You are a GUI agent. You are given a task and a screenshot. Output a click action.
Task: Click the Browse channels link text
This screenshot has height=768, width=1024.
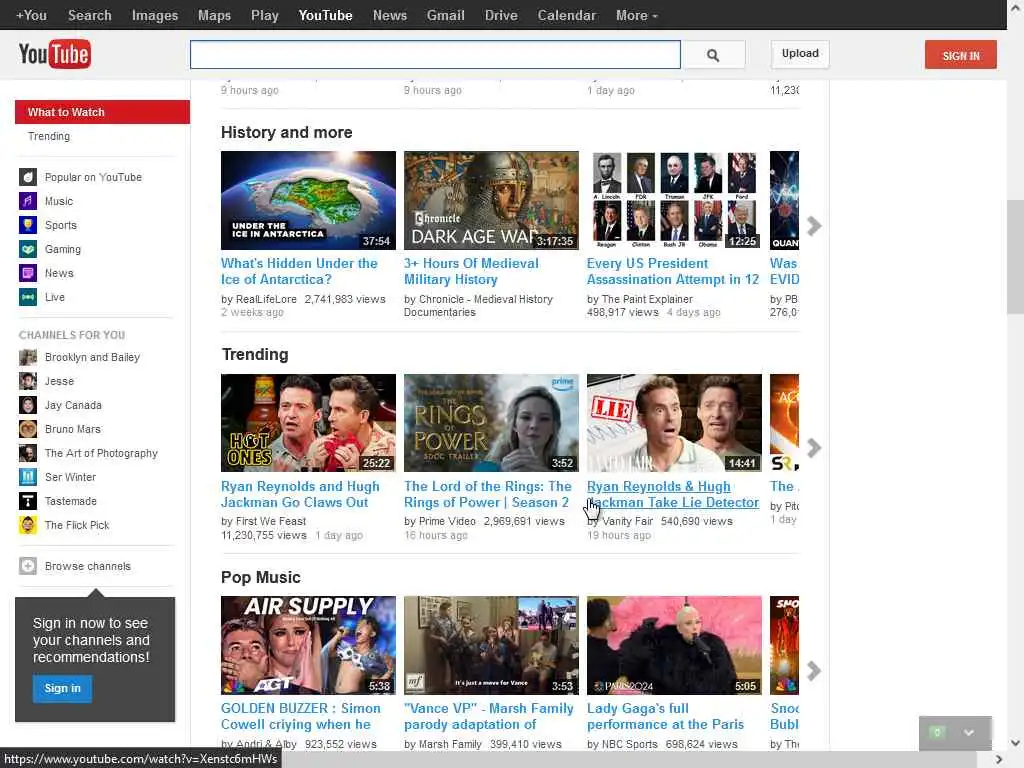88,566
